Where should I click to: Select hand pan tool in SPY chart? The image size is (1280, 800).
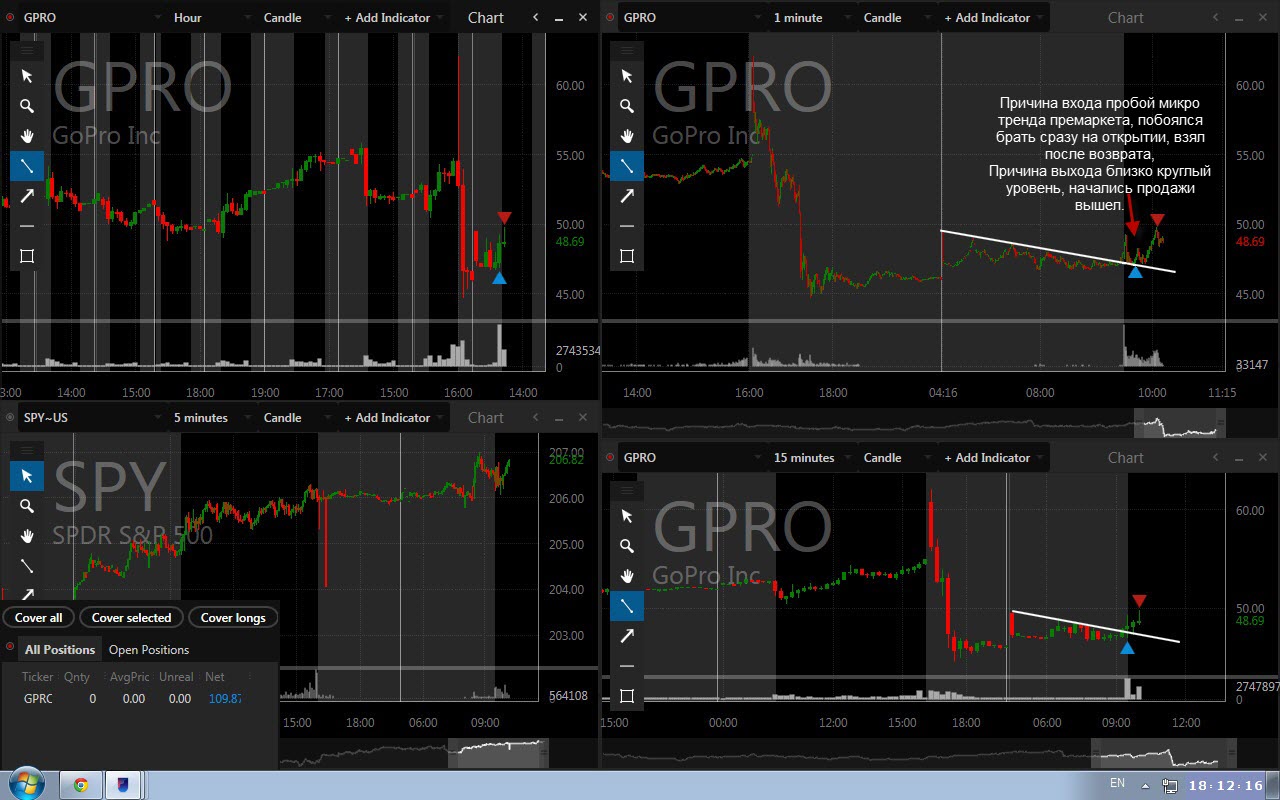27,536
